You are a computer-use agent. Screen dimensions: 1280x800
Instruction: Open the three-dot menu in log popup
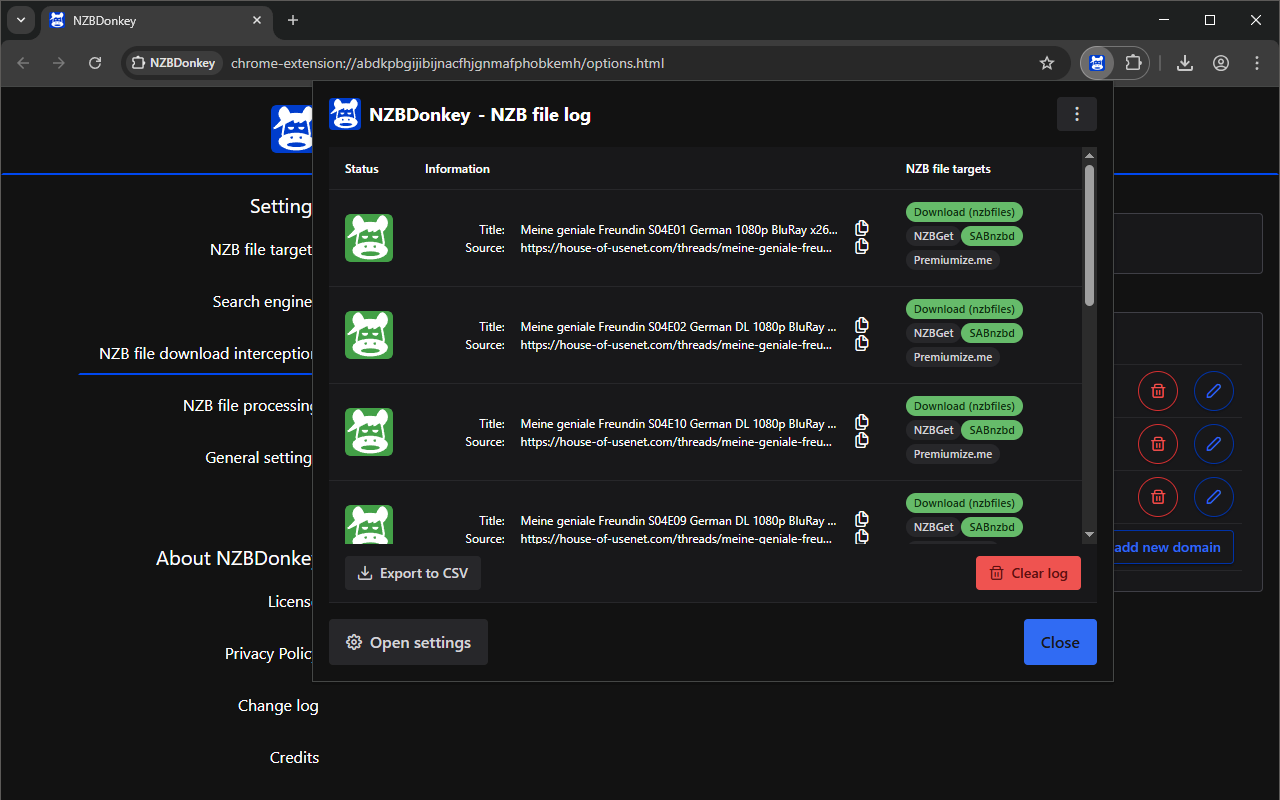(x=1076, y=114)
